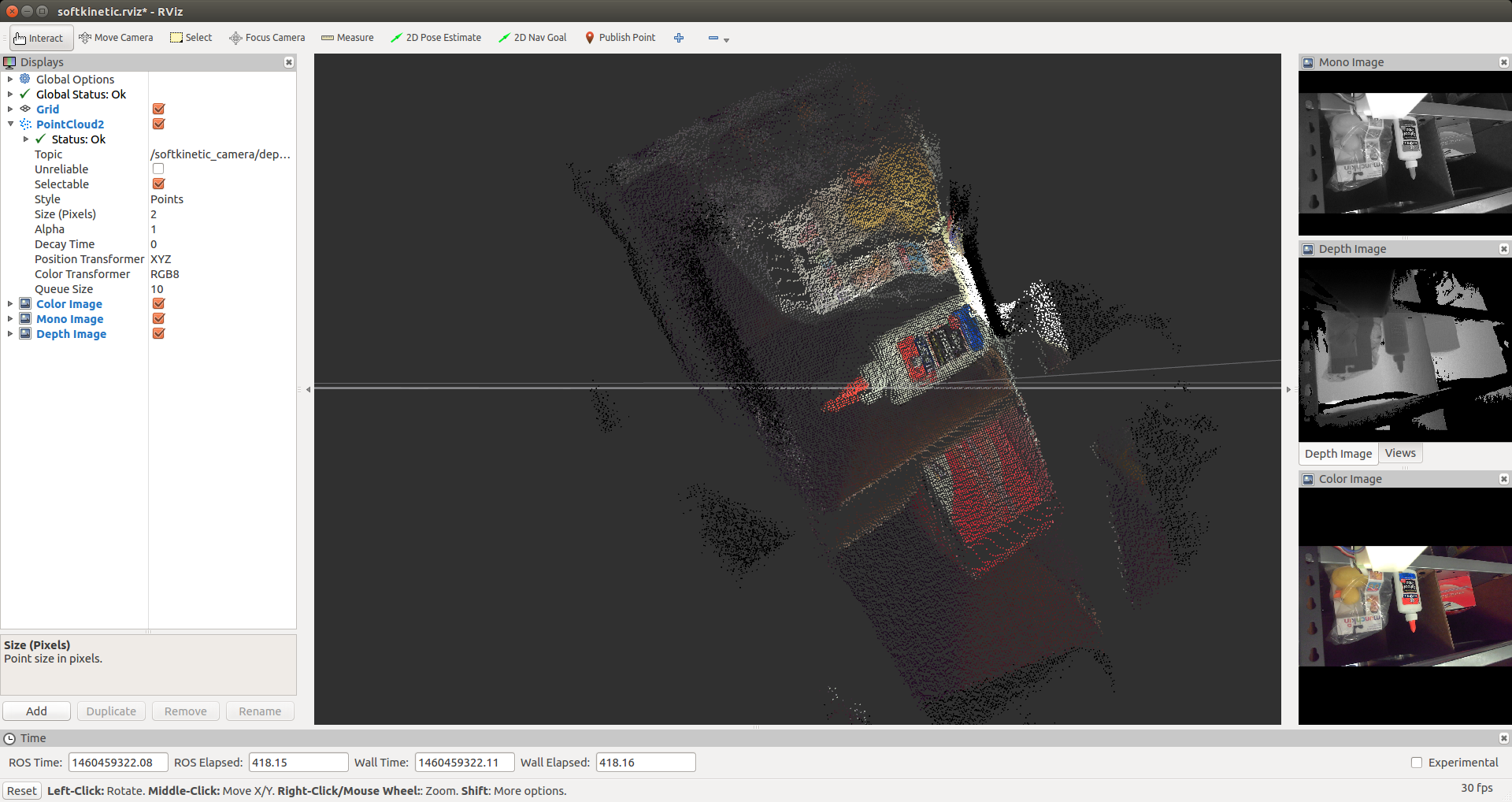Click the blue plus add-tool icon

[679, 38]
